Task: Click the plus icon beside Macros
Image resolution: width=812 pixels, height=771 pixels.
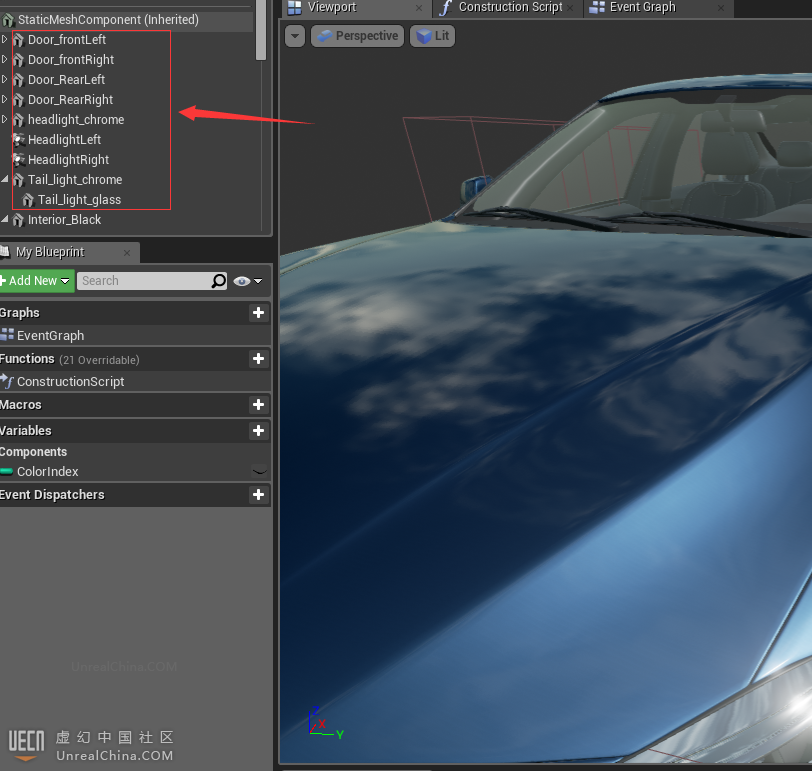Action: coord(258,405)
